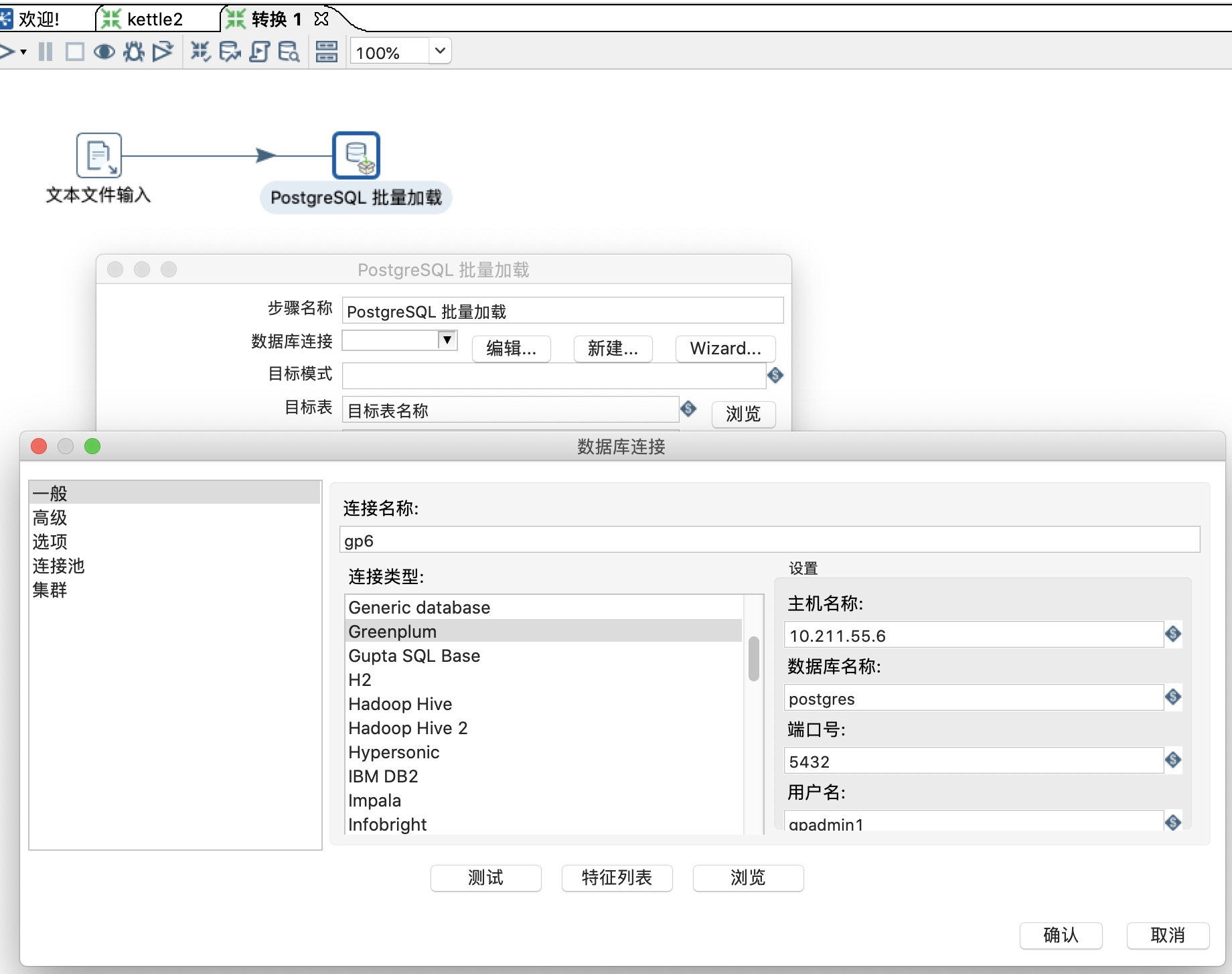
Task: Verify transformation icon in toolbar
Action: 200,52
